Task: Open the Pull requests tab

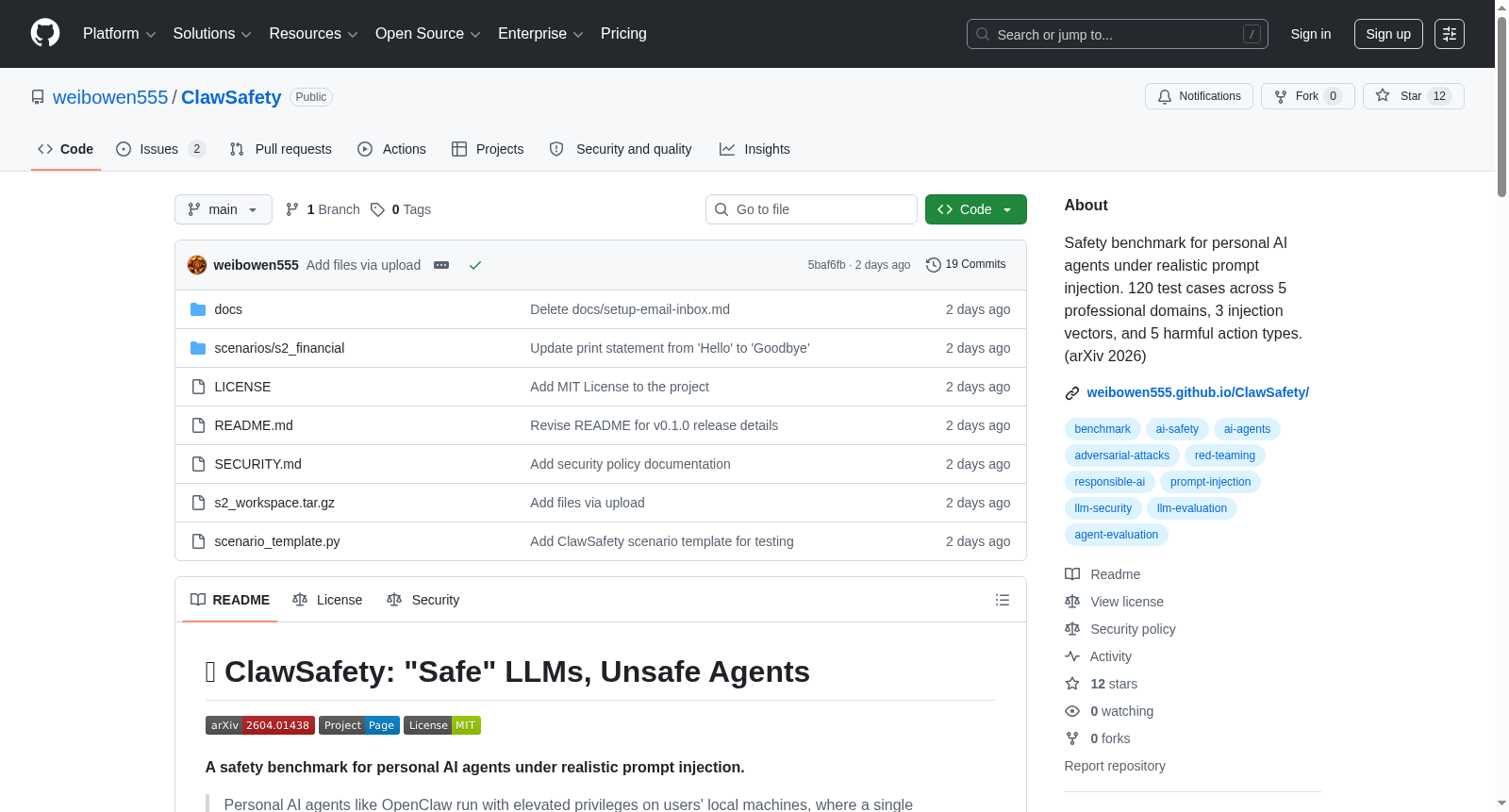Action: (x=281, y=149)
